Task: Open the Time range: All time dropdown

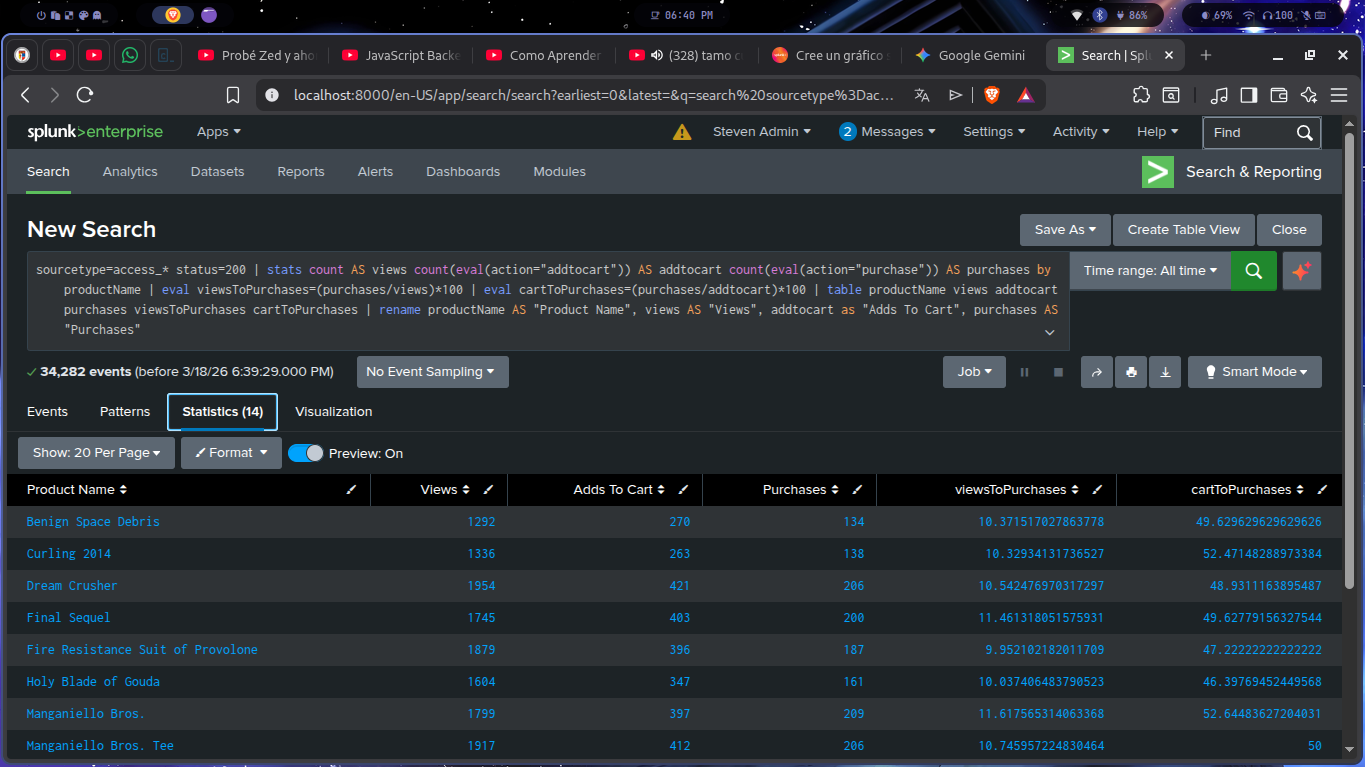Action: pos(1150,271)
